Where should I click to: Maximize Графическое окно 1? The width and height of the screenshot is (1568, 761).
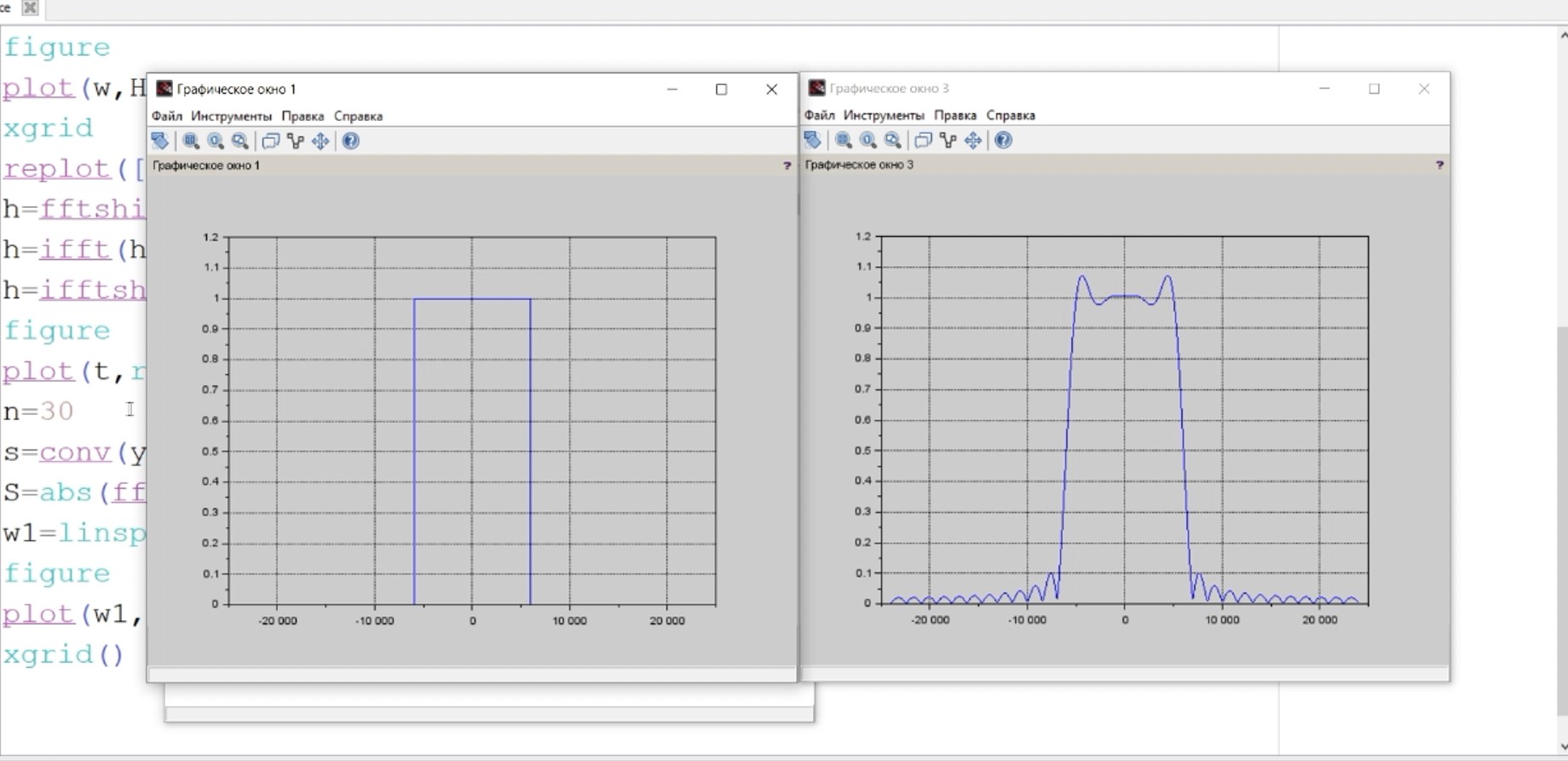point(722,89)
